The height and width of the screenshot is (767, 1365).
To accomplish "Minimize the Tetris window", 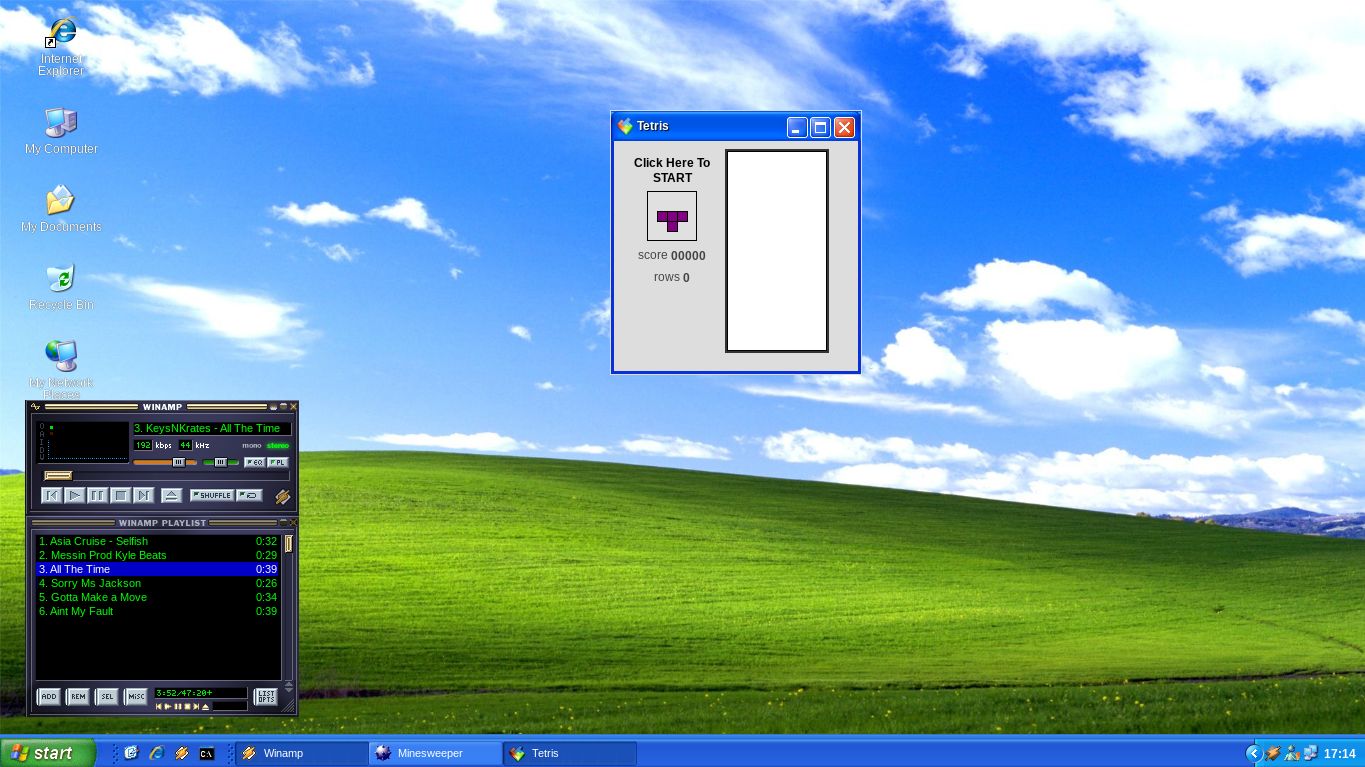I will [x=797, y=127].
